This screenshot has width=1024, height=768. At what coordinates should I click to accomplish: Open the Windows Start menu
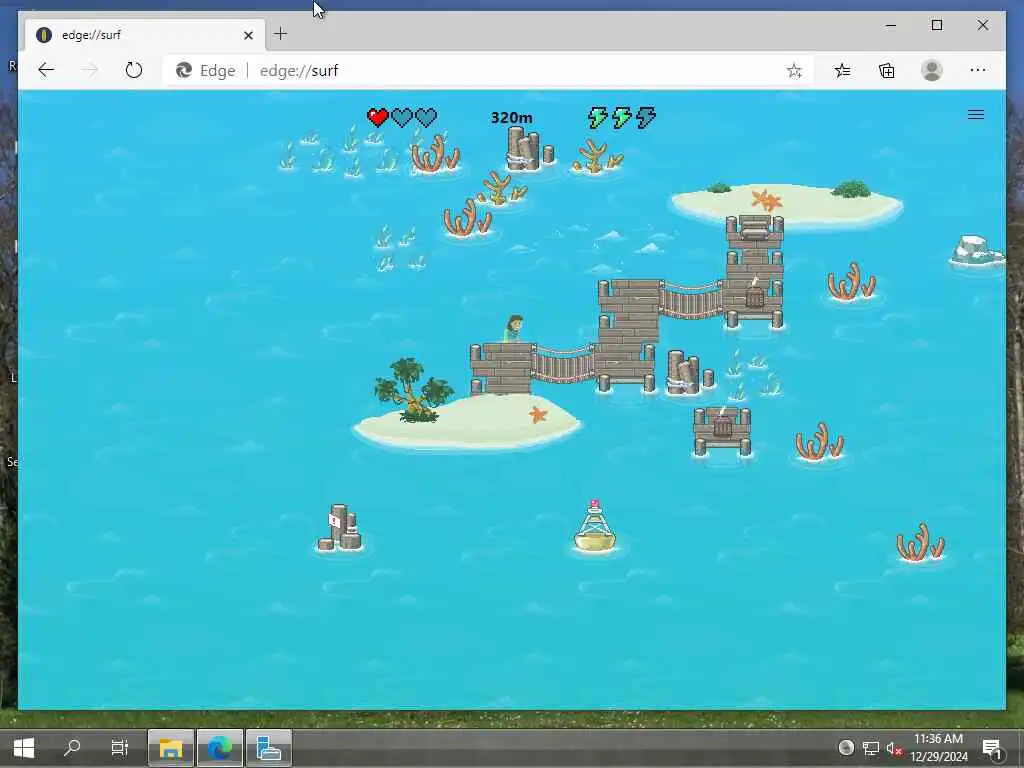(x=24, y=748)
